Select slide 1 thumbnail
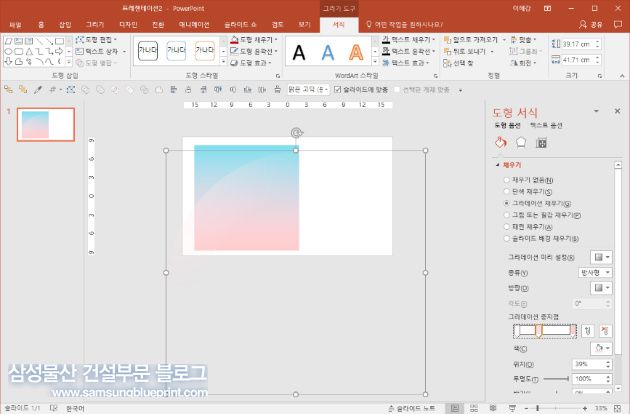630x414 pixels. pos(46,125)
